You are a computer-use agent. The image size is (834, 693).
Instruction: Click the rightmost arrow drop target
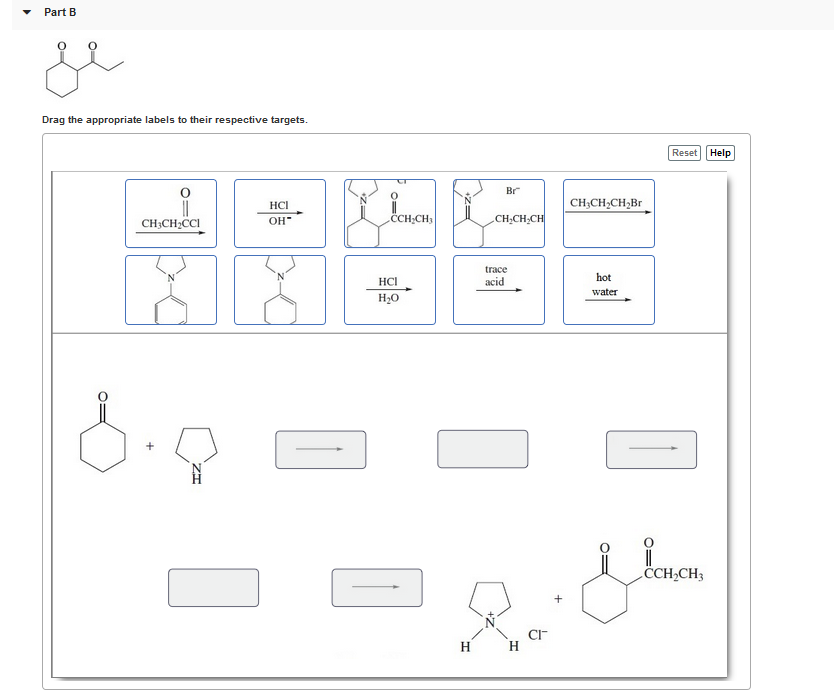650,449
